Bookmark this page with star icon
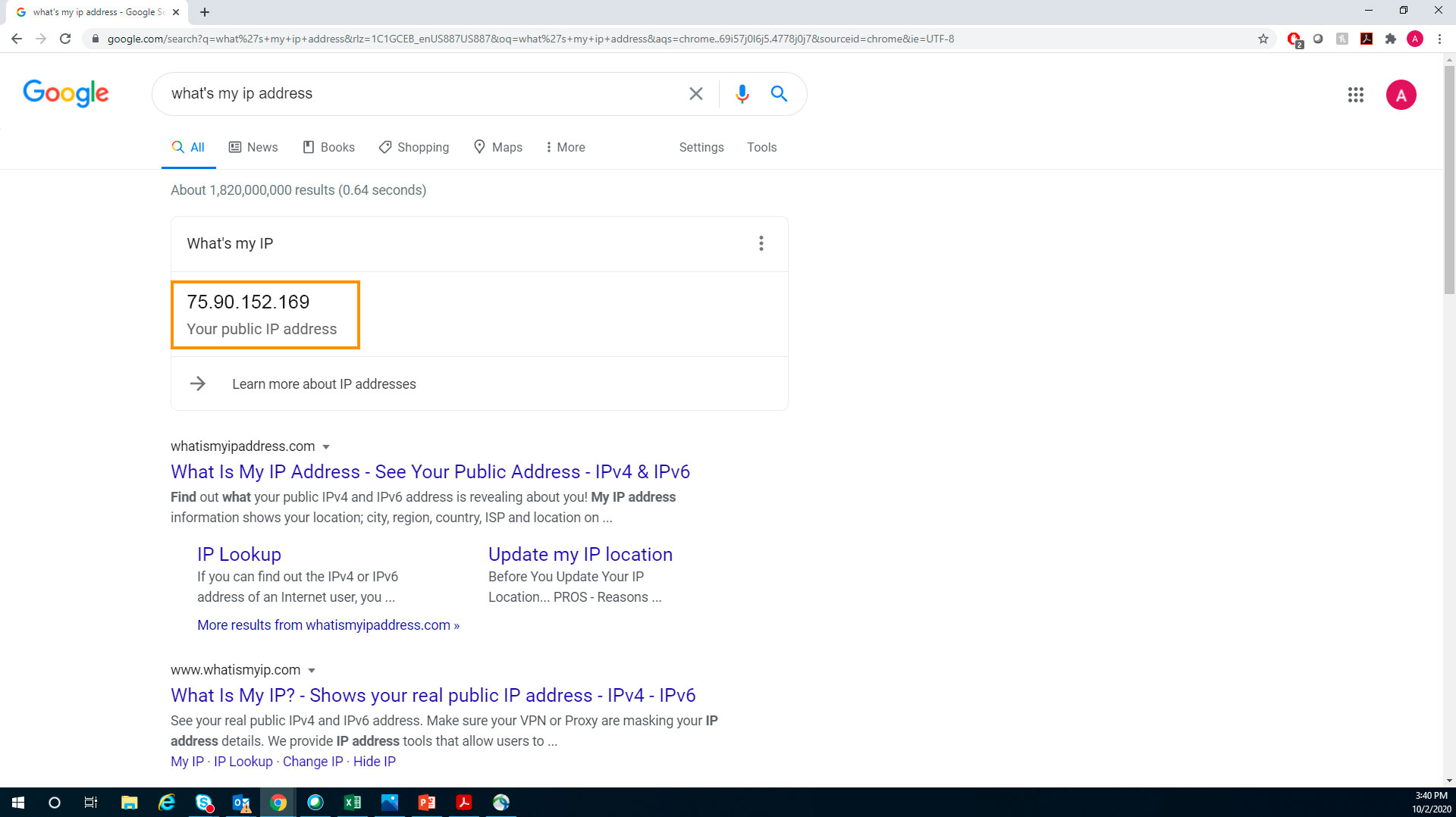Viewport: 1456px width, 817px height. coord(1263,39)
